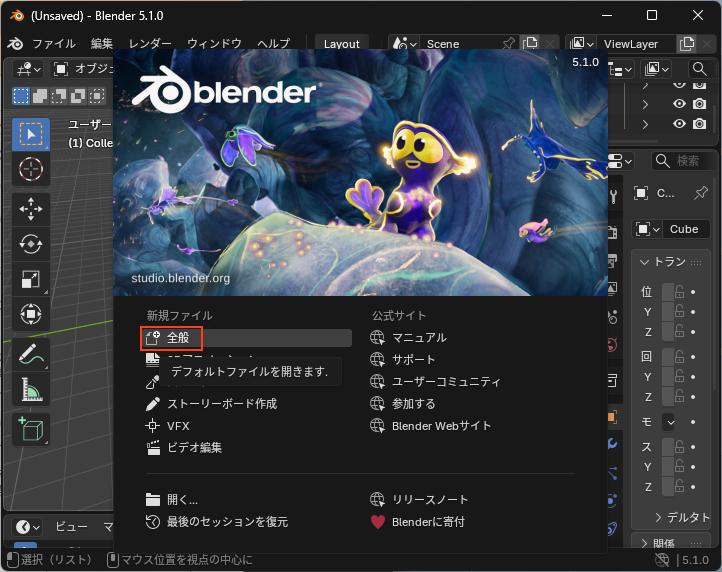Open the 3D Viewport editor type dropdown
This screenshot has height=572, width=722.
pos(28,70)
